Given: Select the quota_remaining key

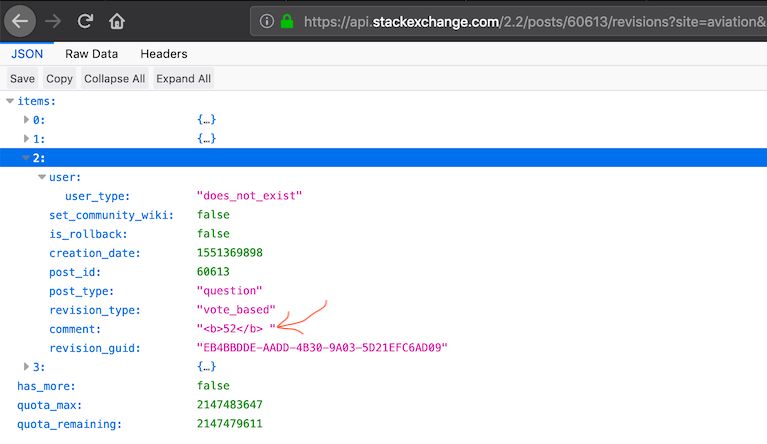Looking at the screenshot, I should 69,424.
